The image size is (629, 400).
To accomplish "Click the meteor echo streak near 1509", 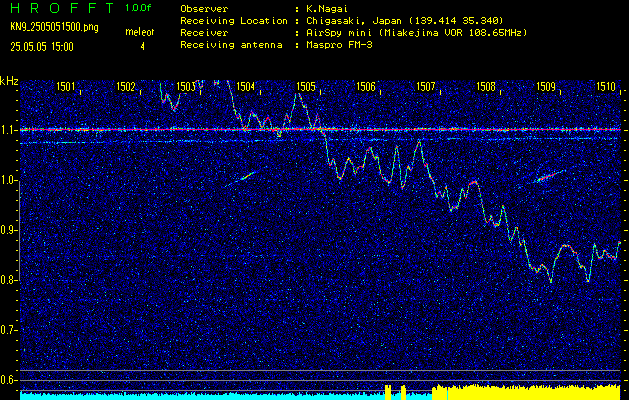I will pos(550,176).
